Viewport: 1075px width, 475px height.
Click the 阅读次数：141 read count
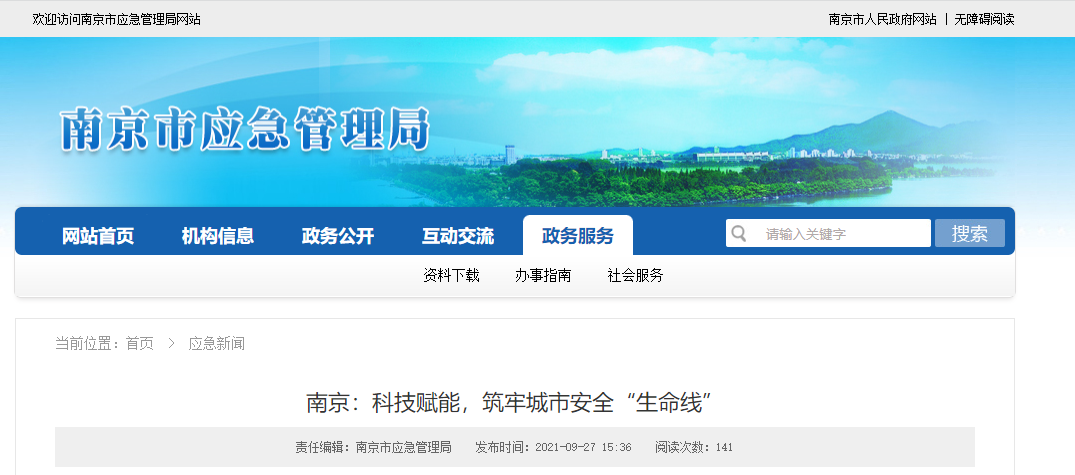click(x=694, y=448)
